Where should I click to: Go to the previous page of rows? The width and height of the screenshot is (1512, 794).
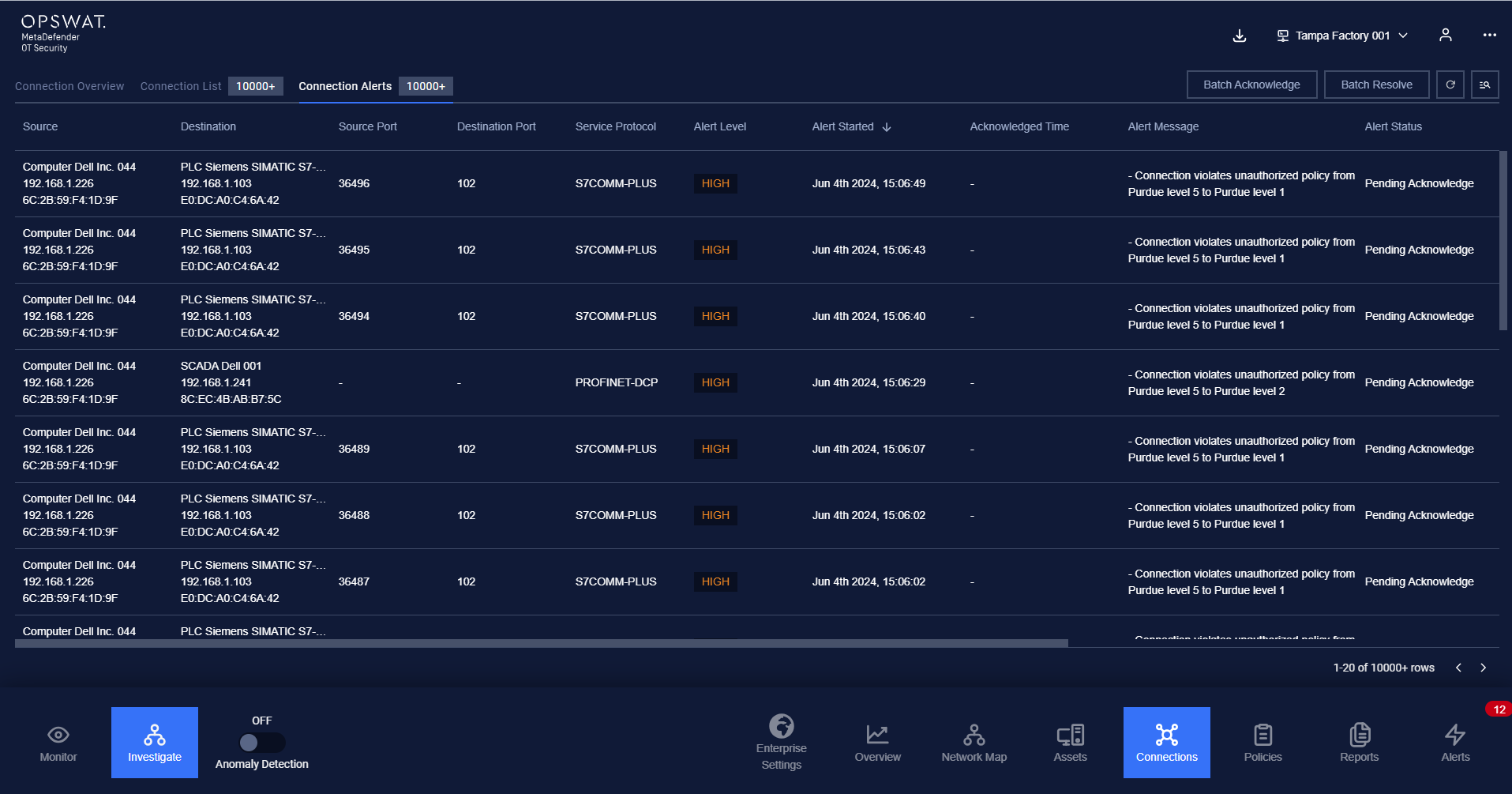(1458, 668)
